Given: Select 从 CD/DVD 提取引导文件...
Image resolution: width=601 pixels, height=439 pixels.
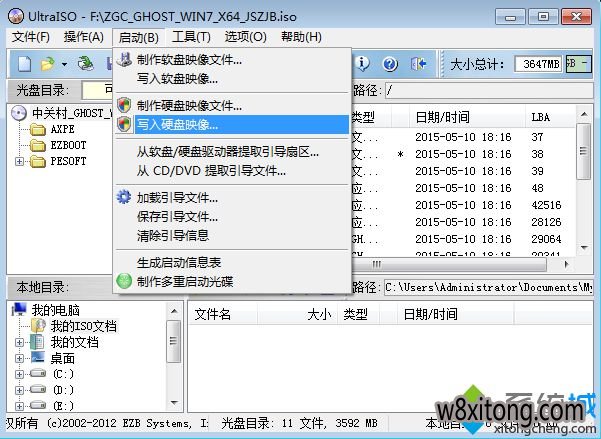Looking at the screenshot, I should pos(232,171).
